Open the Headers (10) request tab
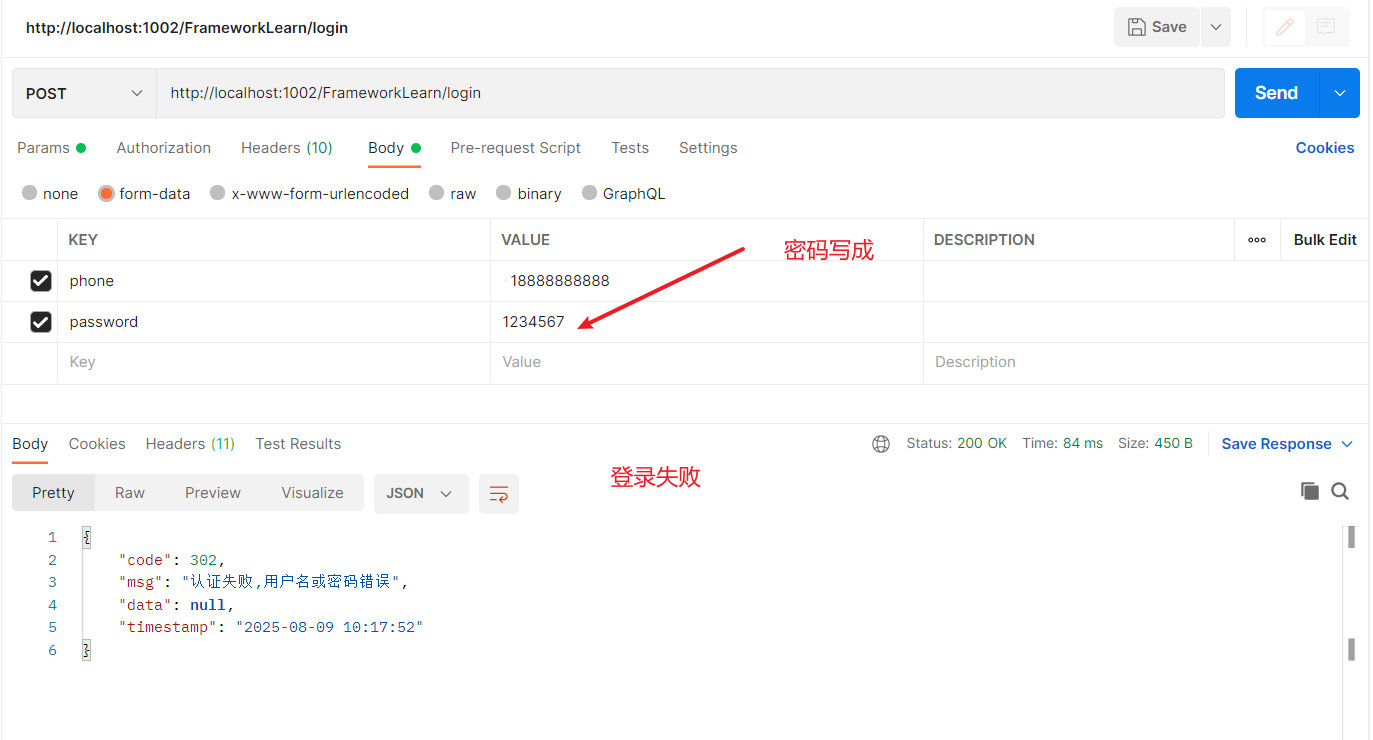 click(x=287, y=148)
